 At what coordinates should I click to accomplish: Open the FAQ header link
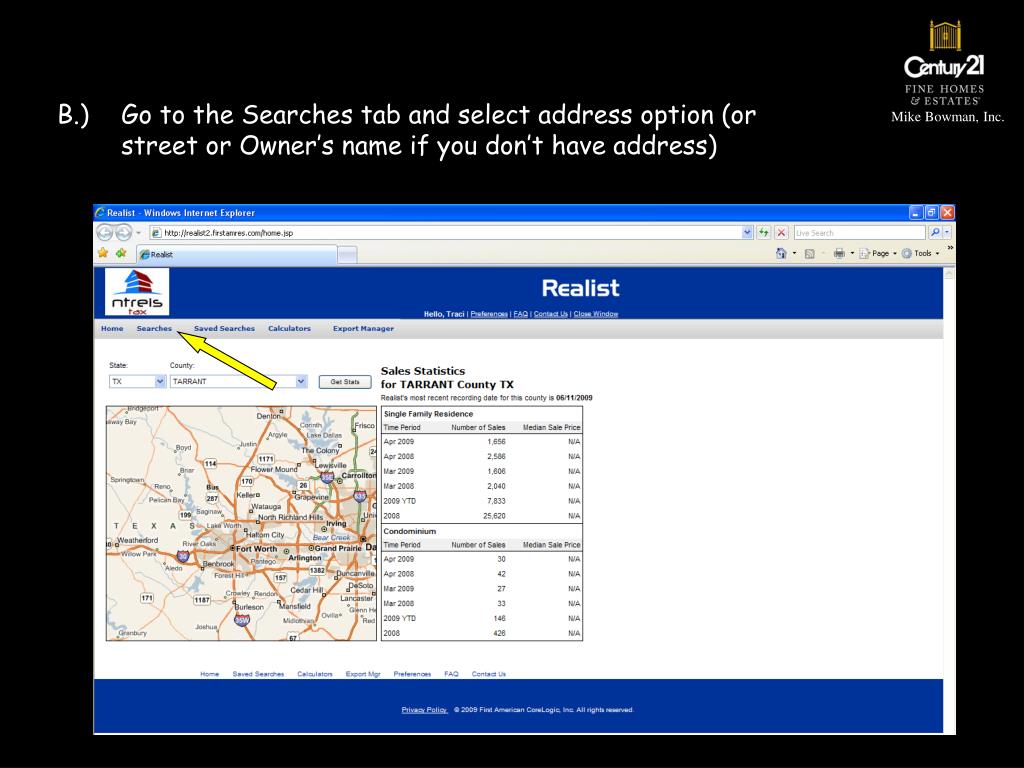(520, 314)
